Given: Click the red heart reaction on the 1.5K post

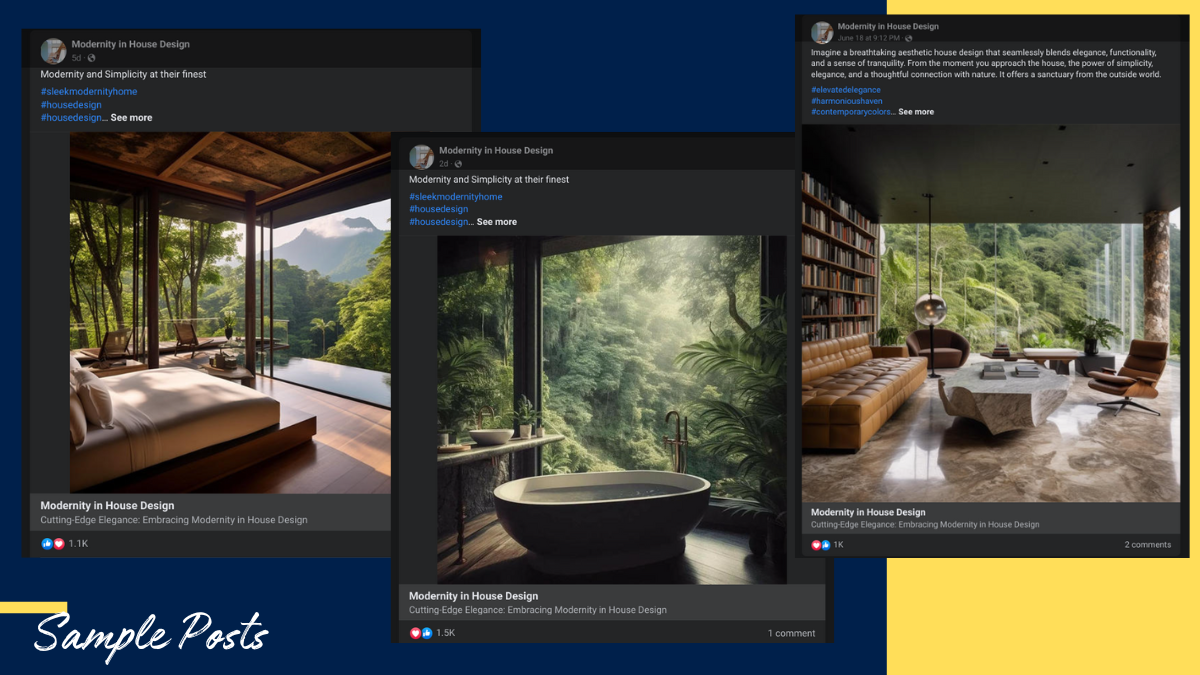Looking at the screenshot, I should 416,633.
